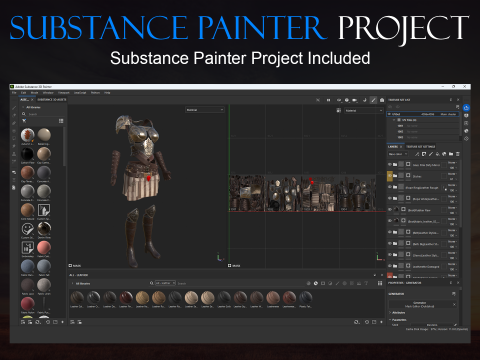This screenshot has height=360, width=480.
Task: Select the white material with red leaf thumbnail
Action: pos(27,135)
